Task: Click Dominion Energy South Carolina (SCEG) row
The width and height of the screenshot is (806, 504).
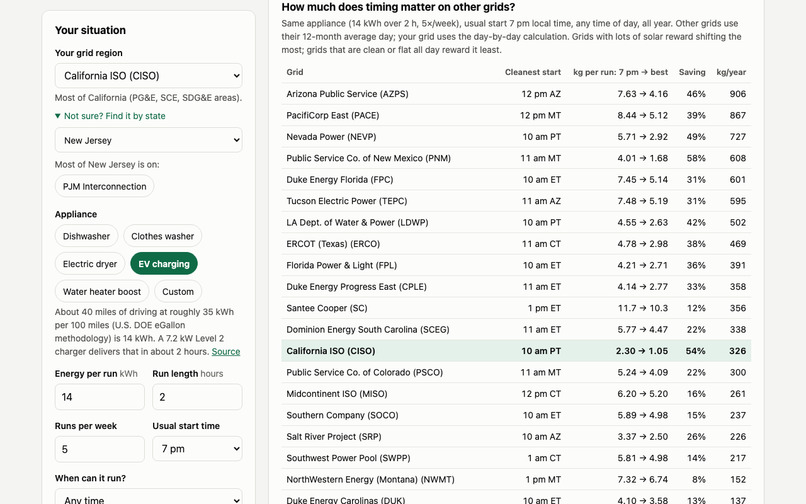Action: point(516,330)
